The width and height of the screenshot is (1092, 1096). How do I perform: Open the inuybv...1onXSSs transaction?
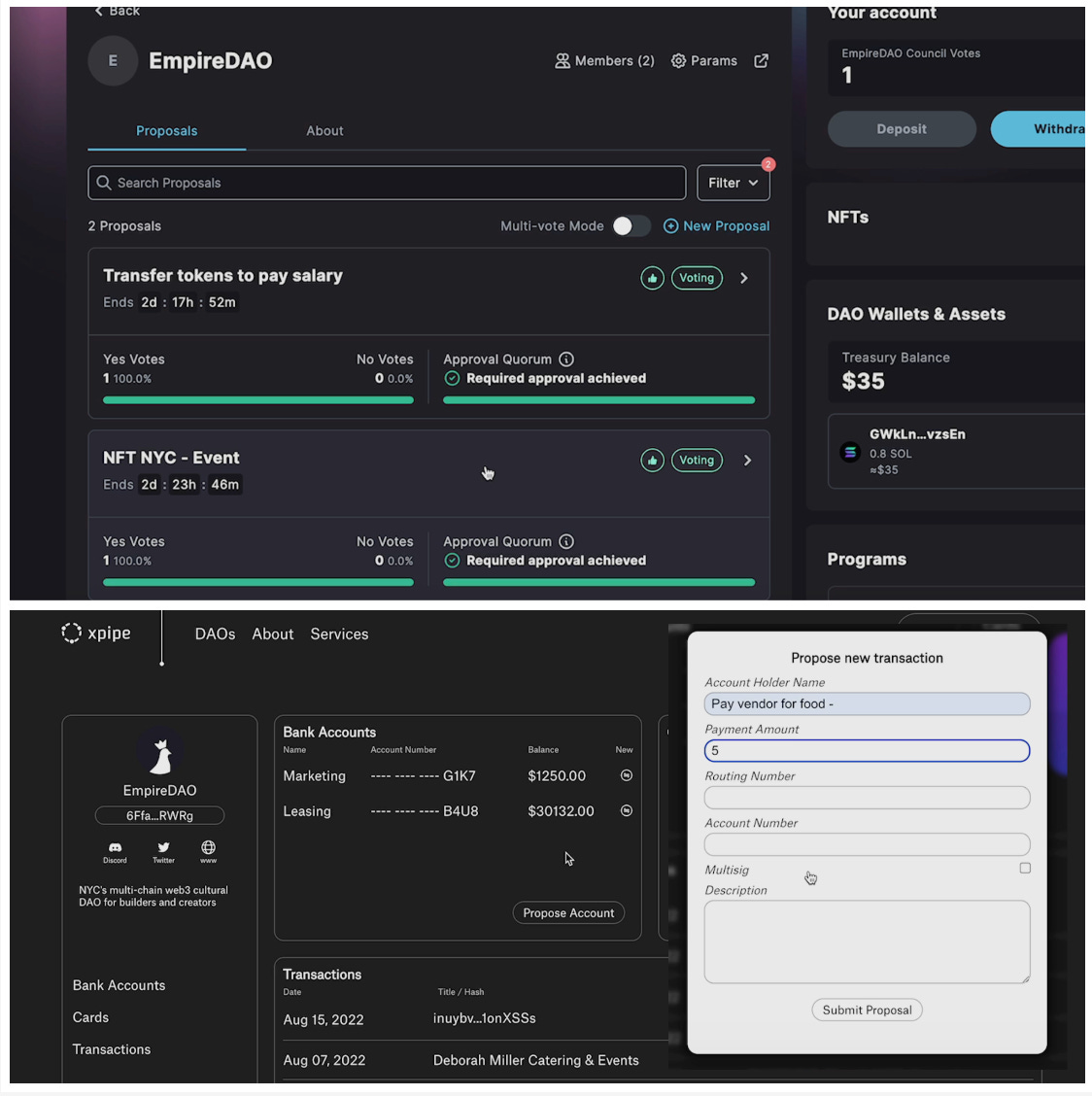tap(484, 1018)
